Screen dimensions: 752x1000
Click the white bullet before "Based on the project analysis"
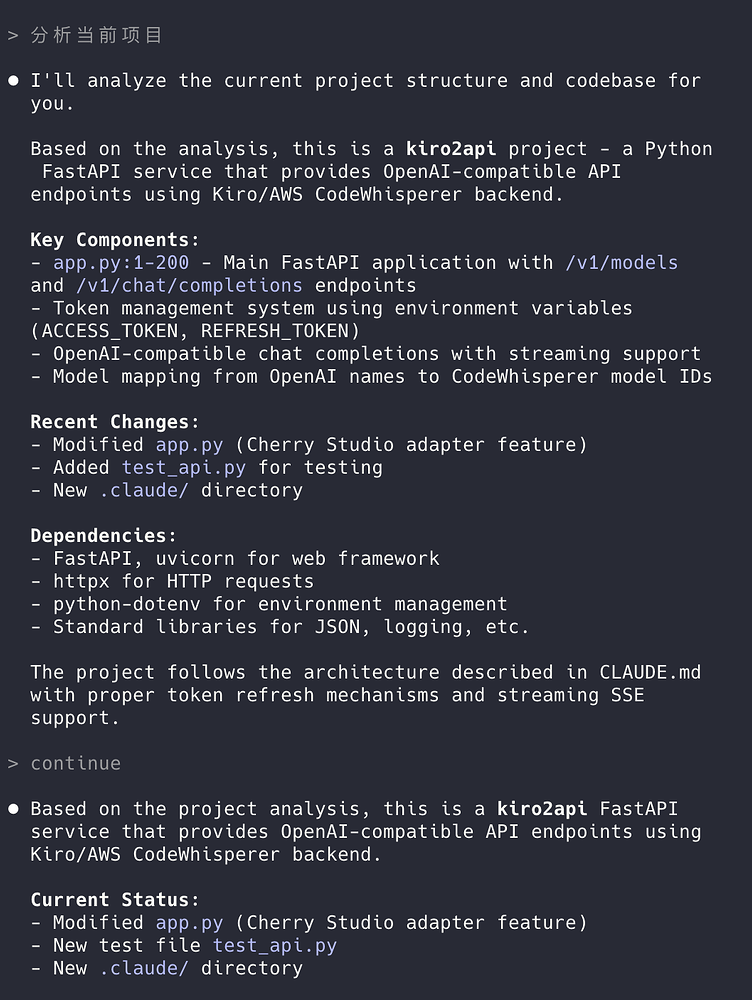(x=13, y=809)
